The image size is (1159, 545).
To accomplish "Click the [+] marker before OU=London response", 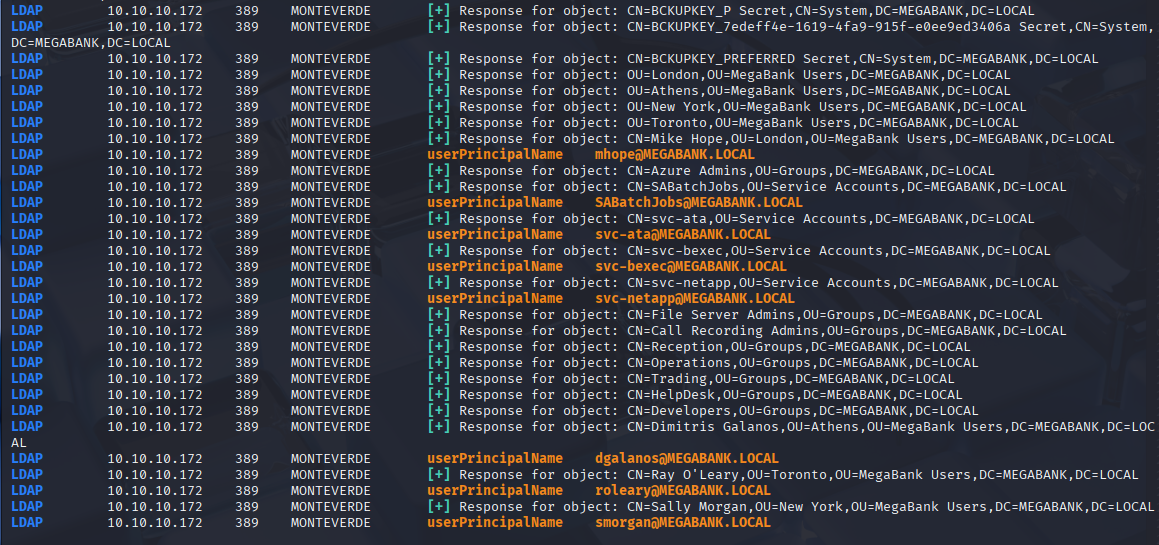I will [439, 75].
